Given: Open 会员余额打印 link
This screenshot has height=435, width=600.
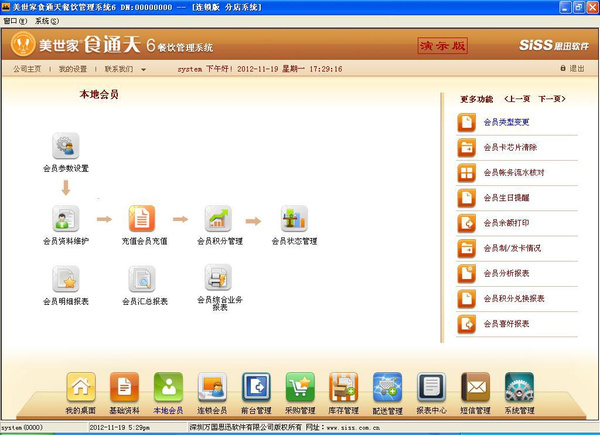Looking at the screenshot, I should pyautogui.click(x=506, y=223).
